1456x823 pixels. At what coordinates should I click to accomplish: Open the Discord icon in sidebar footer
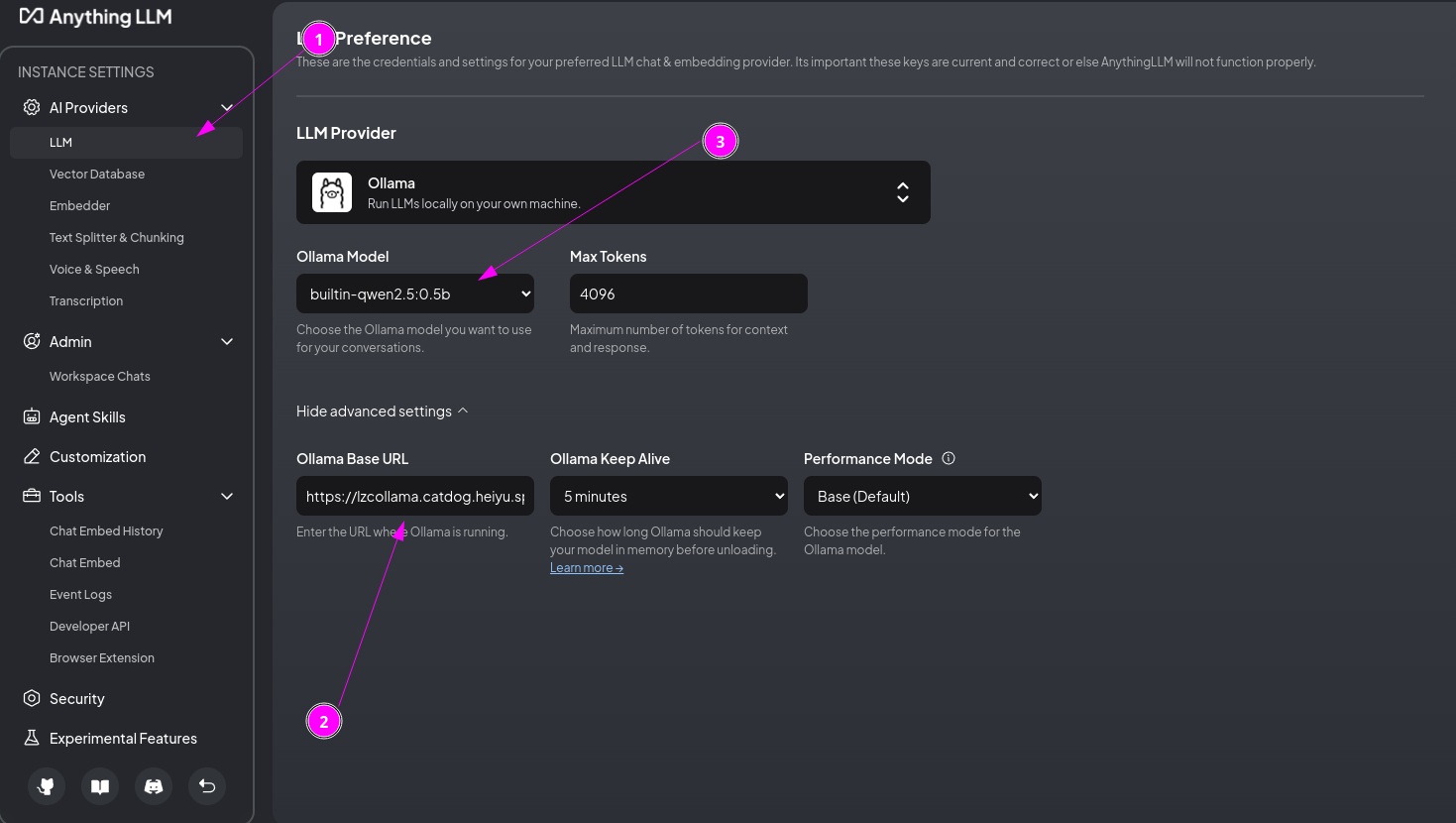pyautogui.click(x=154, y=786)
